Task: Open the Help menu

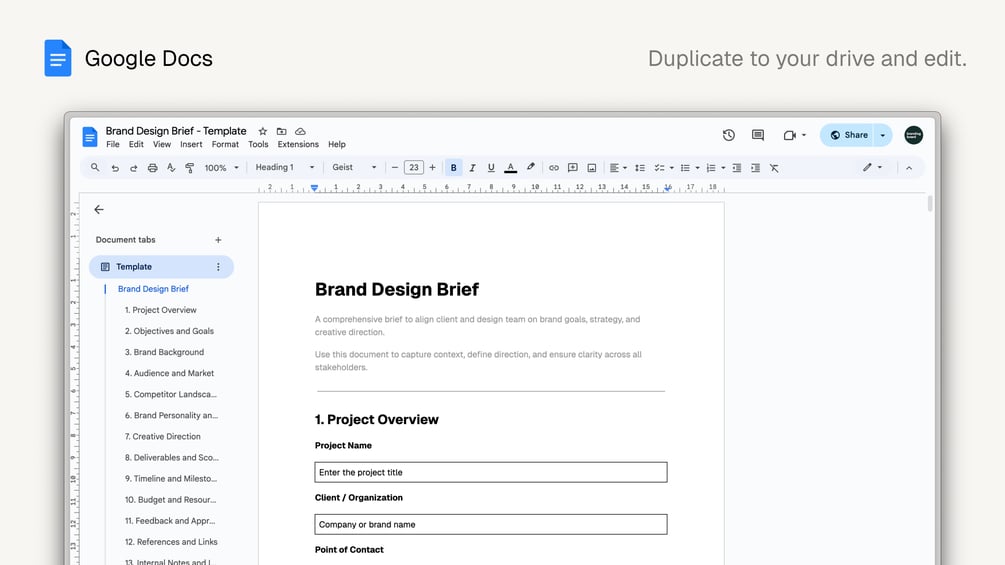Action: 336,144
